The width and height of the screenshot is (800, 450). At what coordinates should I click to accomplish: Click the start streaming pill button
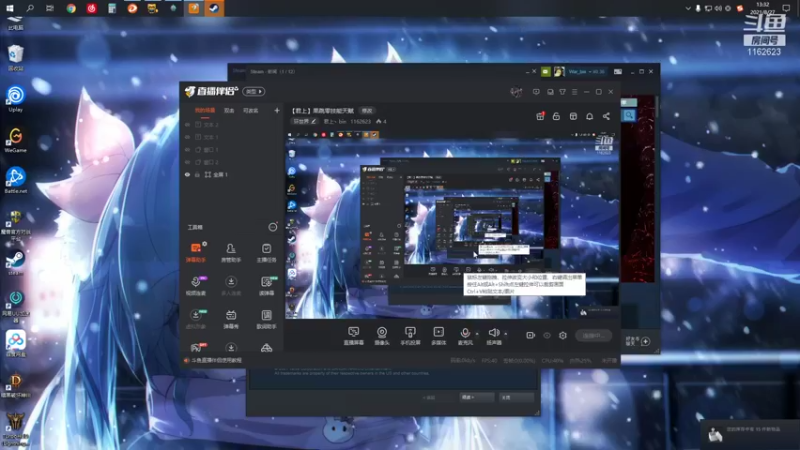(x=593, y=335)
